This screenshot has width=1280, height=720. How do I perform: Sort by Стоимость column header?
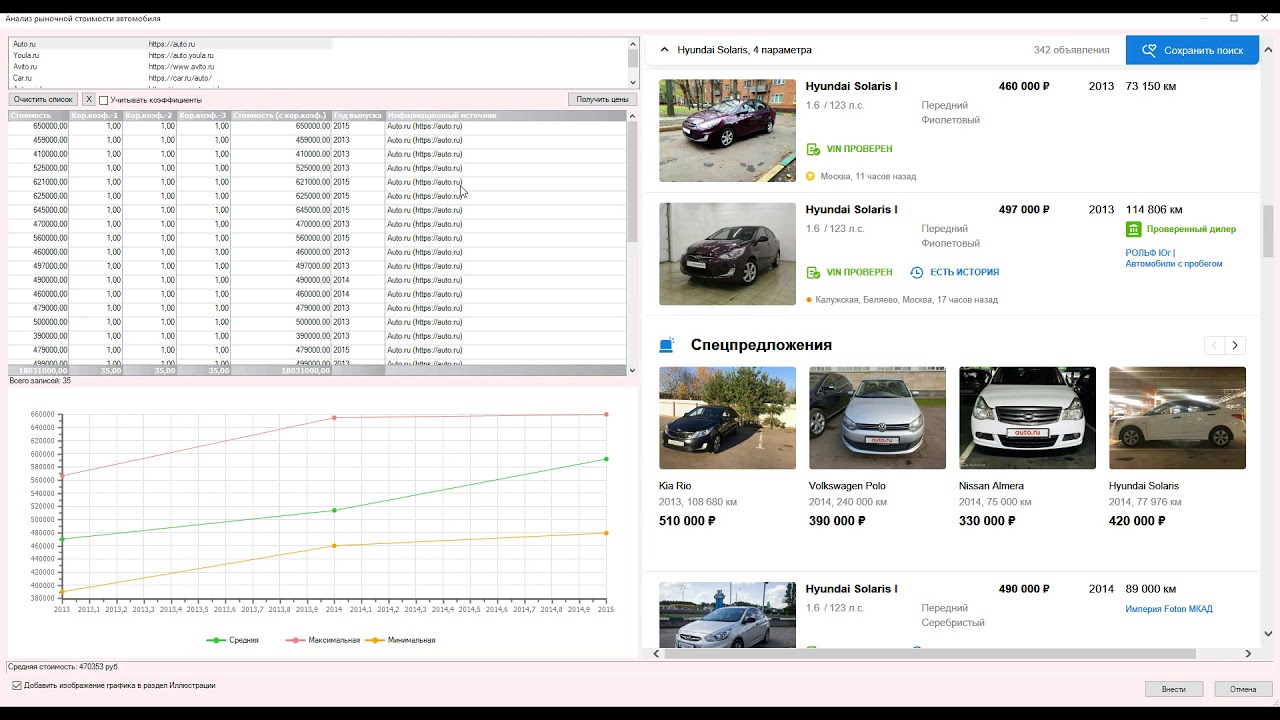[39, 116]
